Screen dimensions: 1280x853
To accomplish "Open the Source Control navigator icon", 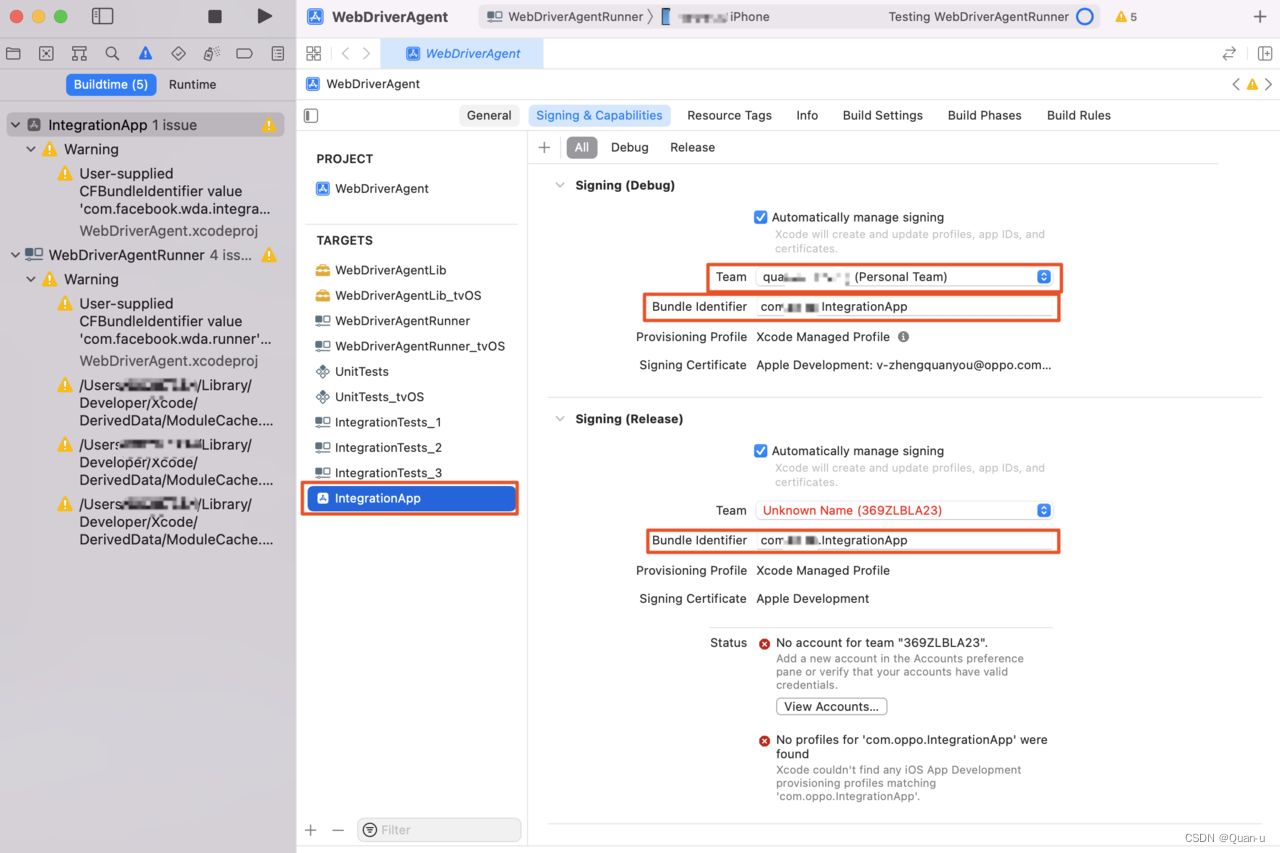I will [x=46, y=53].
